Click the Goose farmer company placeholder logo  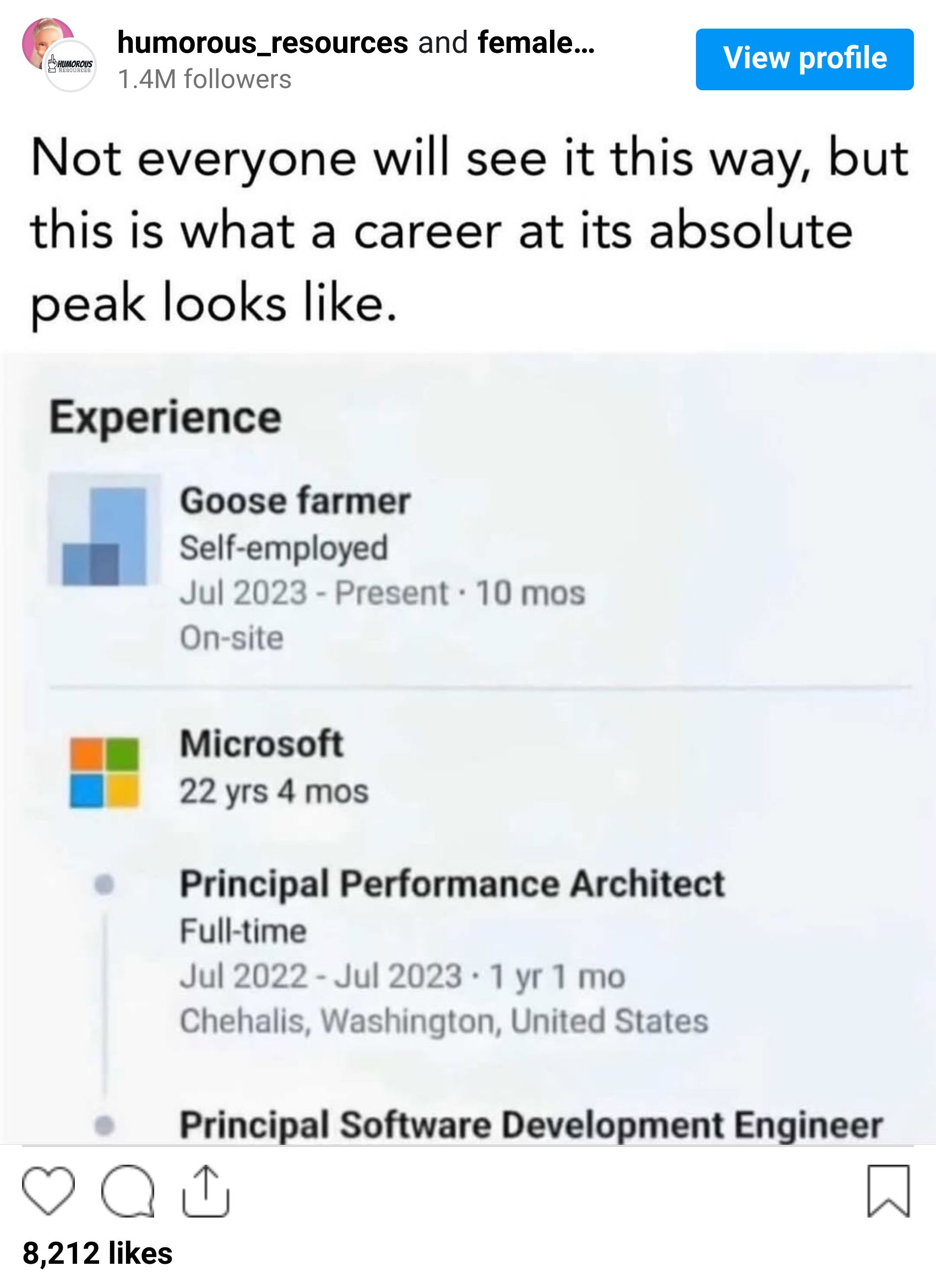104,530
